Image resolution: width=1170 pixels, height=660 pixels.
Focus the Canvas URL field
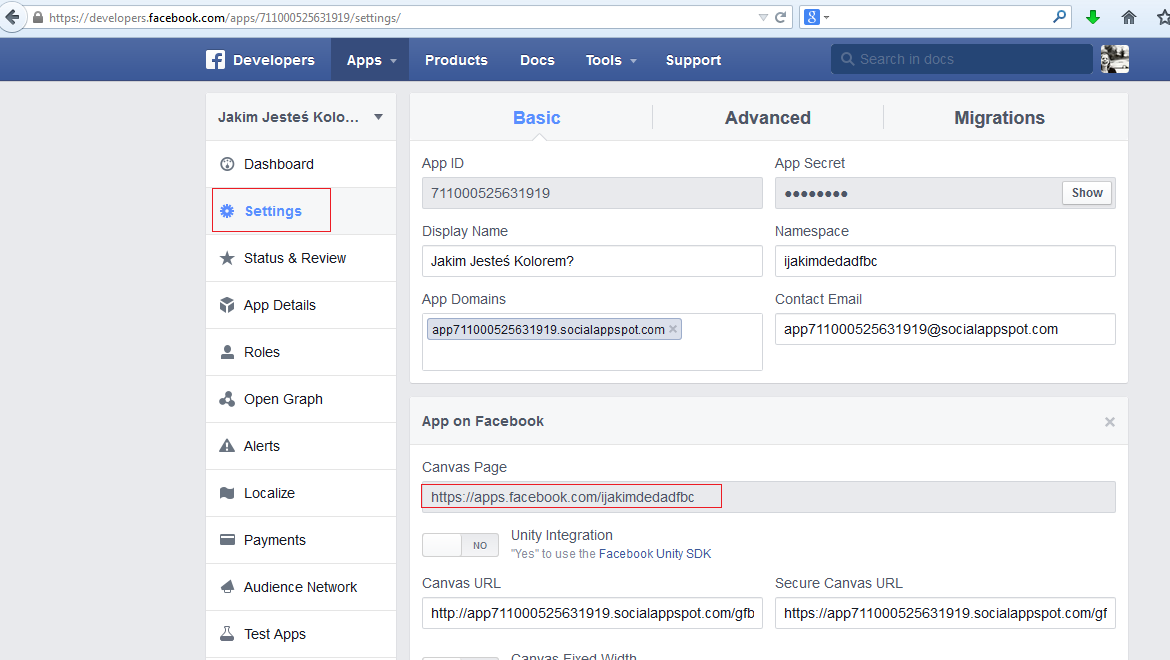pyautogui.click(x=592, y=613)
